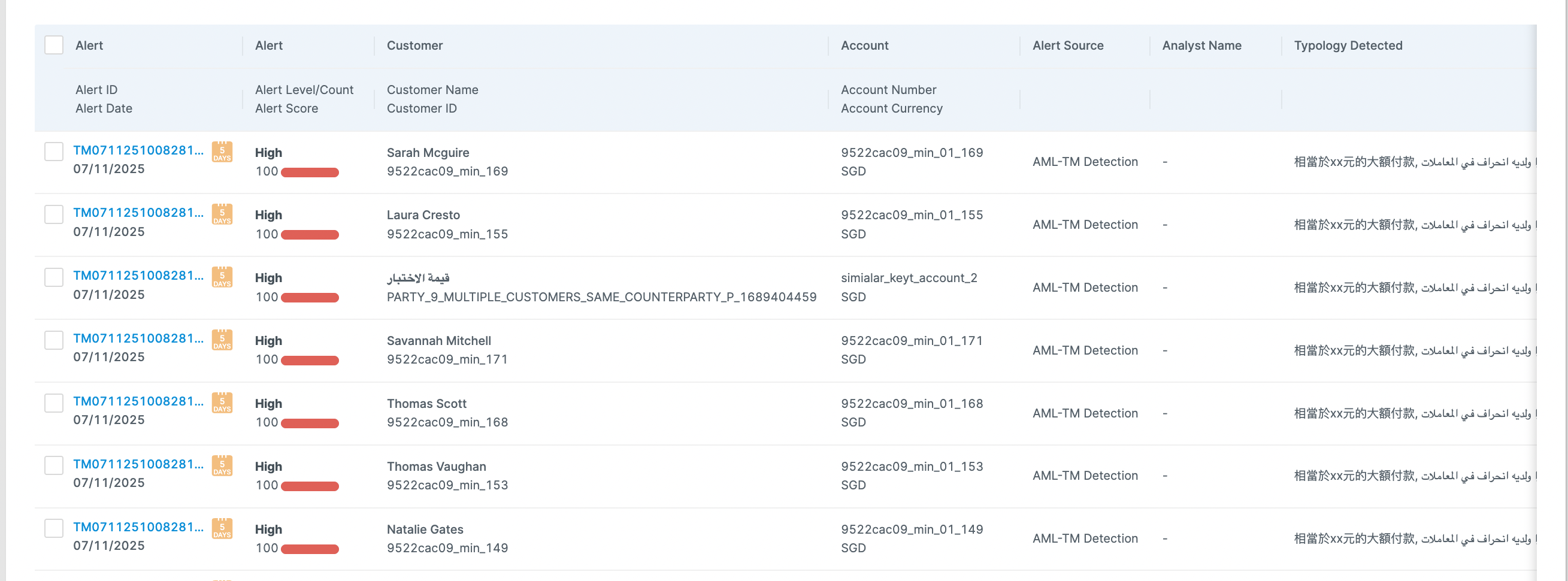The height and width of the screenshot is (581, 1568).
Task: Select the checkbox for Savannah Mitchell's alert
Action: click(54, 340)
